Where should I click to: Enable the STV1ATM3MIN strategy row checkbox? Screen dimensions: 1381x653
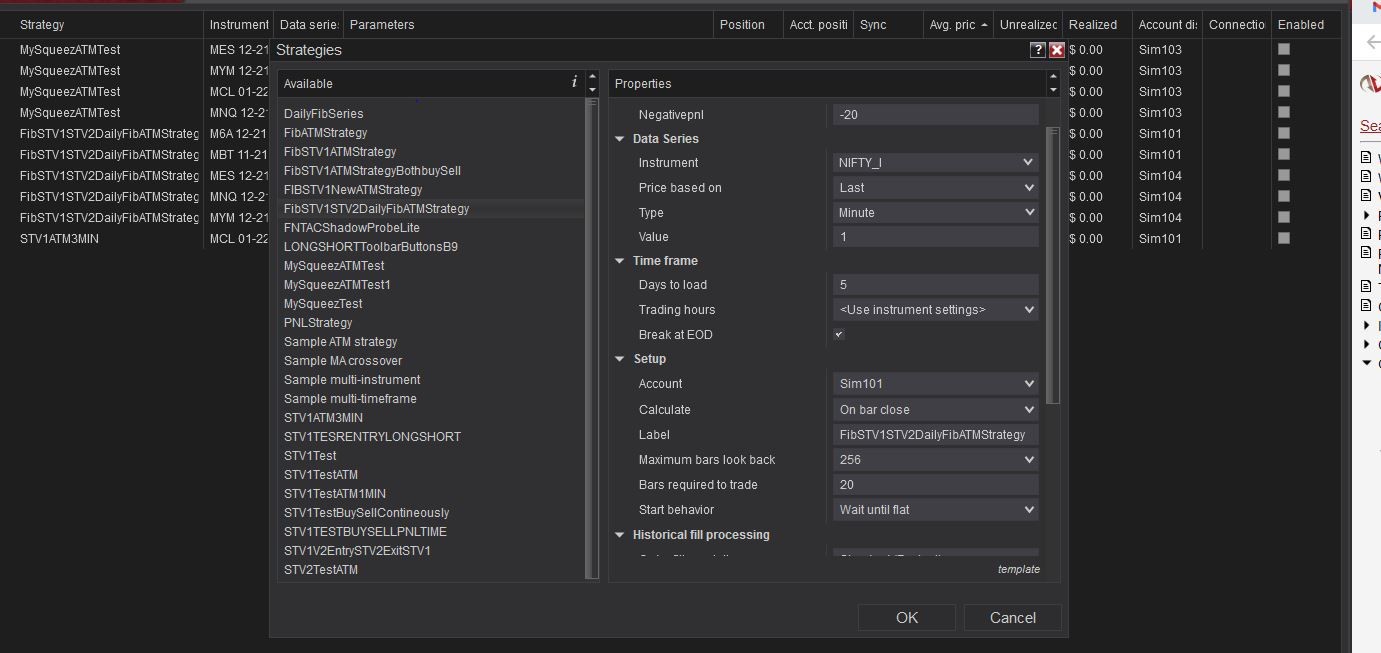click(1284, 238)
